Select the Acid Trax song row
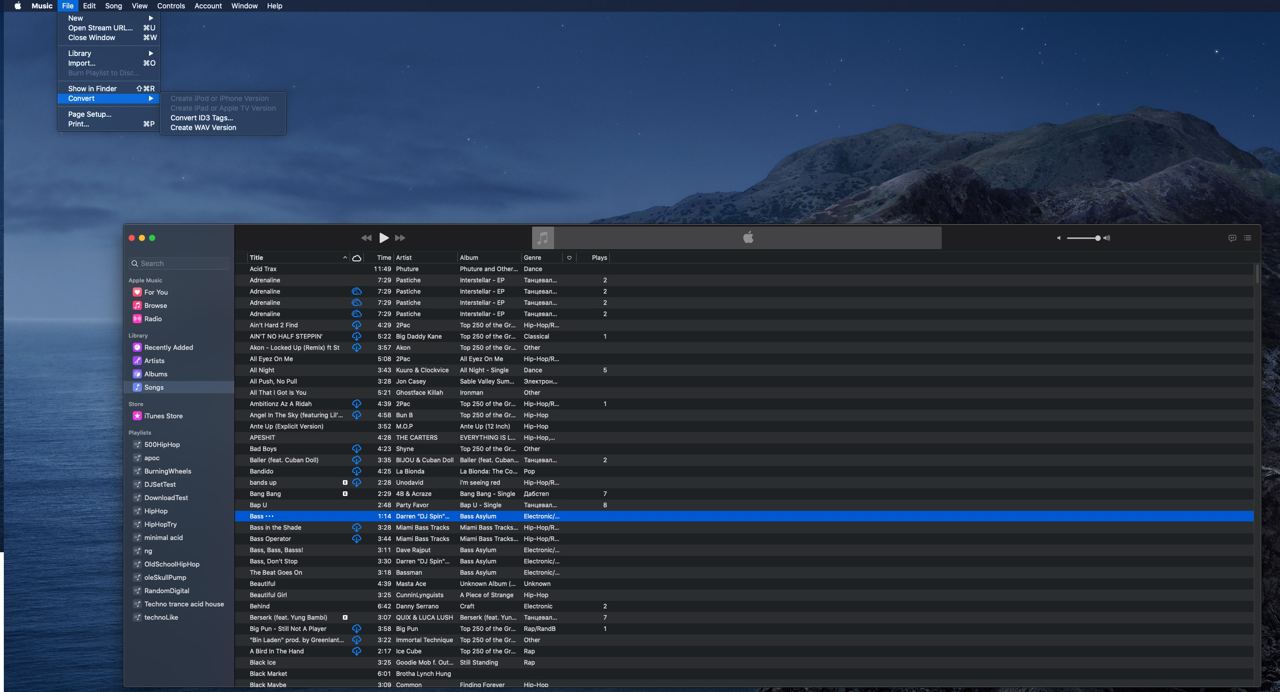Image resolution: width=1280 pixels, height=692 pixels. (744, 269)
